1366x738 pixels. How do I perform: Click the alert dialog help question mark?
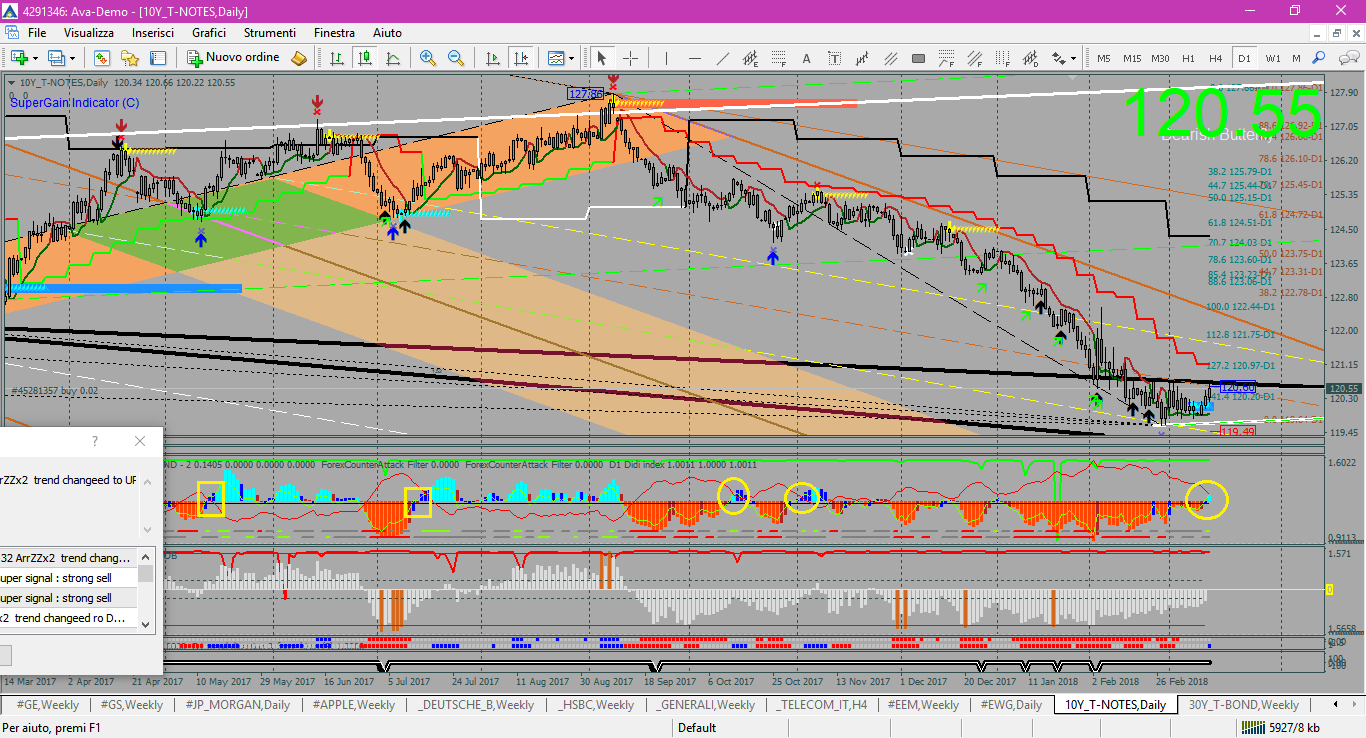[x=95, y=441]
